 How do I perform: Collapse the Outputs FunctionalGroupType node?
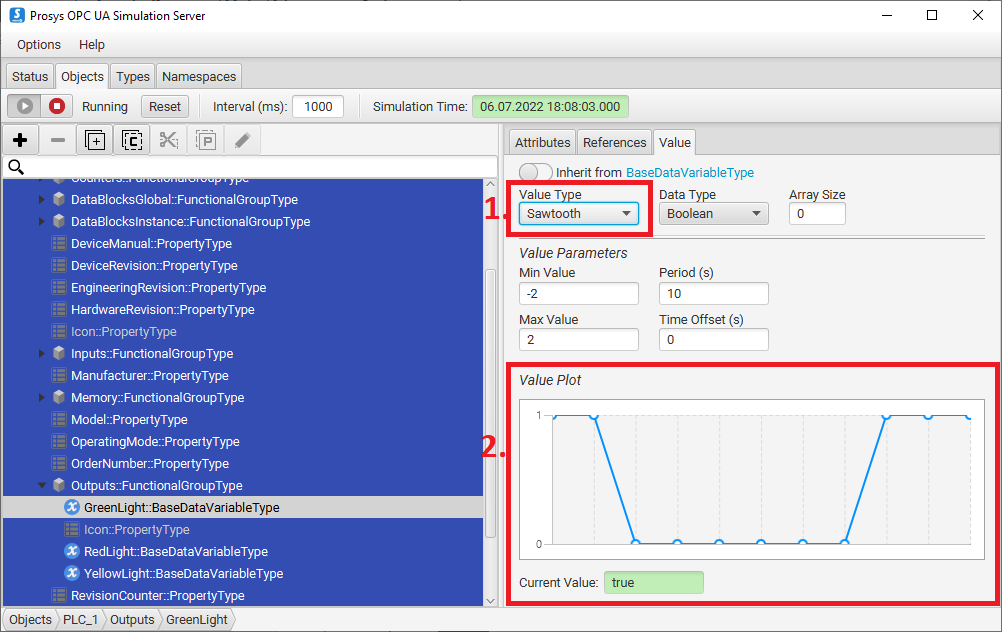pyautogui.click(x=42, y=486)
